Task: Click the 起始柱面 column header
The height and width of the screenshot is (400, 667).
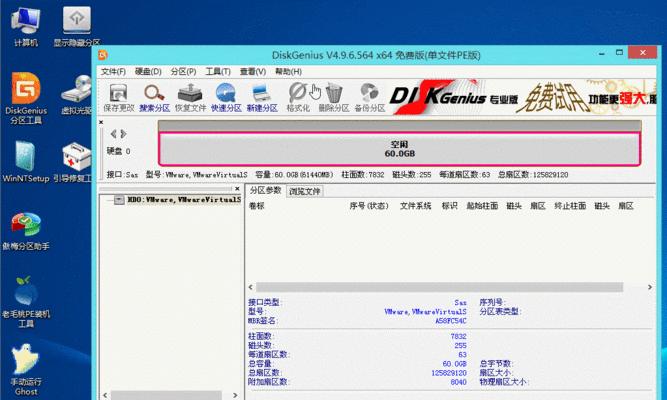Action: (x=482, y=206)
